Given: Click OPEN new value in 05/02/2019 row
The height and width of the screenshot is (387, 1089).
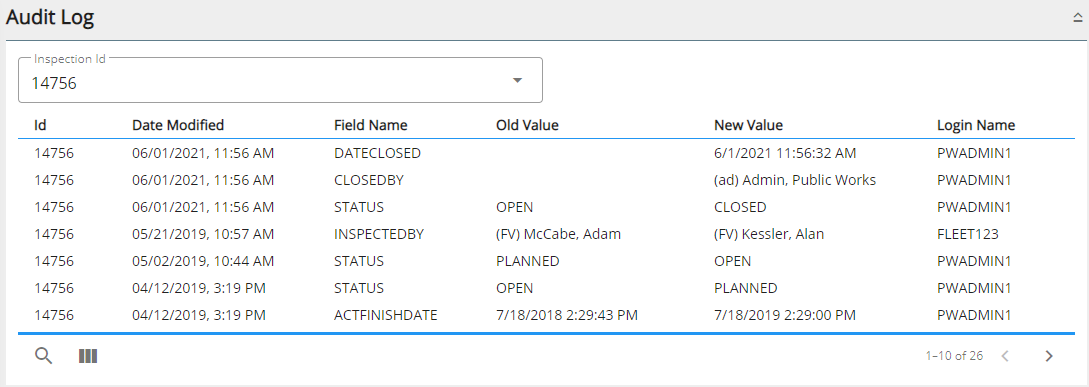Looking at the screenshot, I should pos(732,261).
